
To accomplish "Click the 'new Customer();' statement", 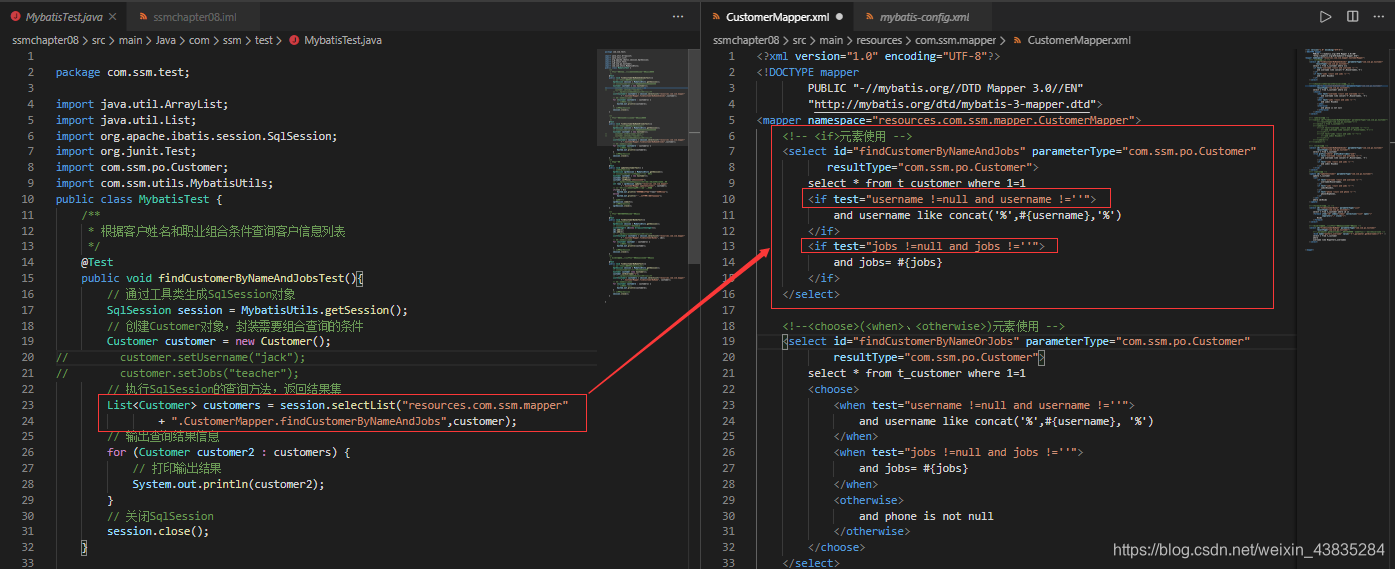I will coord(282,341).
